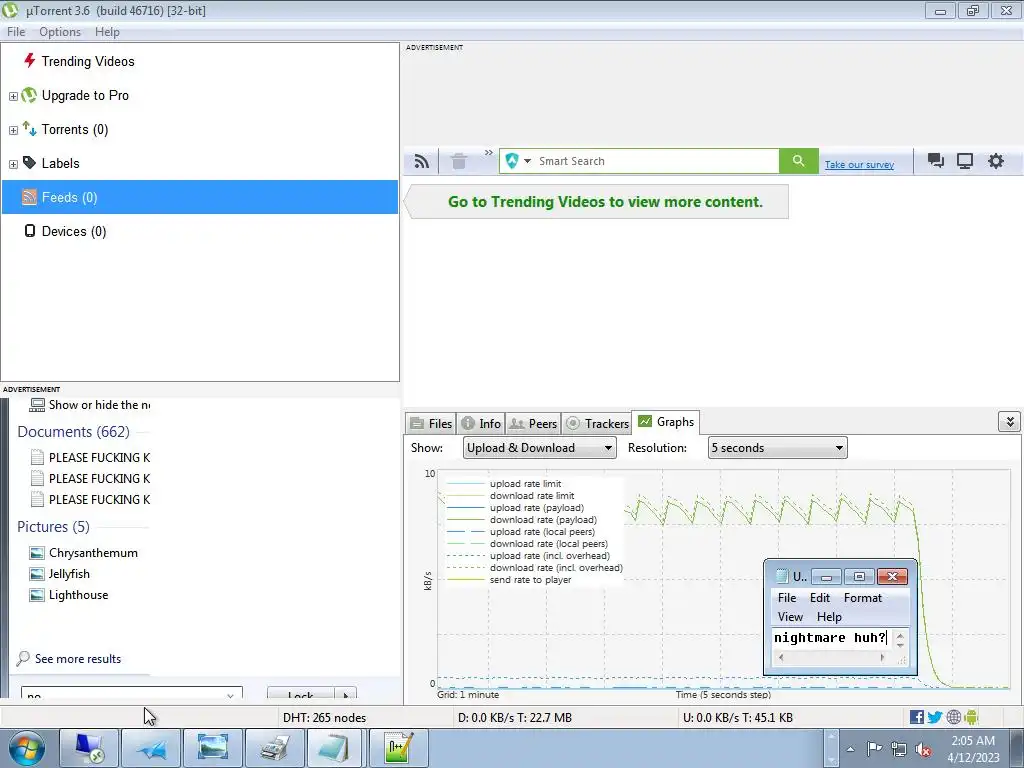Open the Resolution 5 seconds dropdown

click(778, 448)
